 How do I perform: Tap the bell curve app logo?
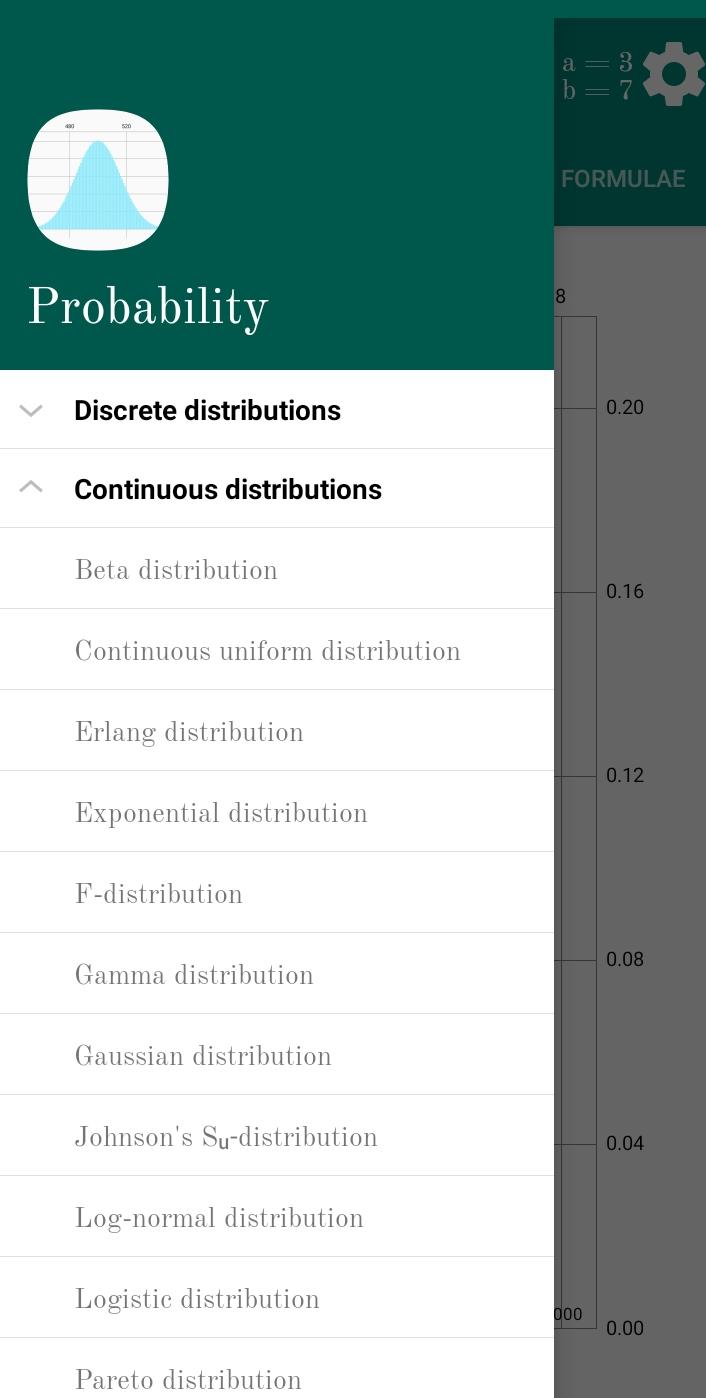tap(98, 180)
